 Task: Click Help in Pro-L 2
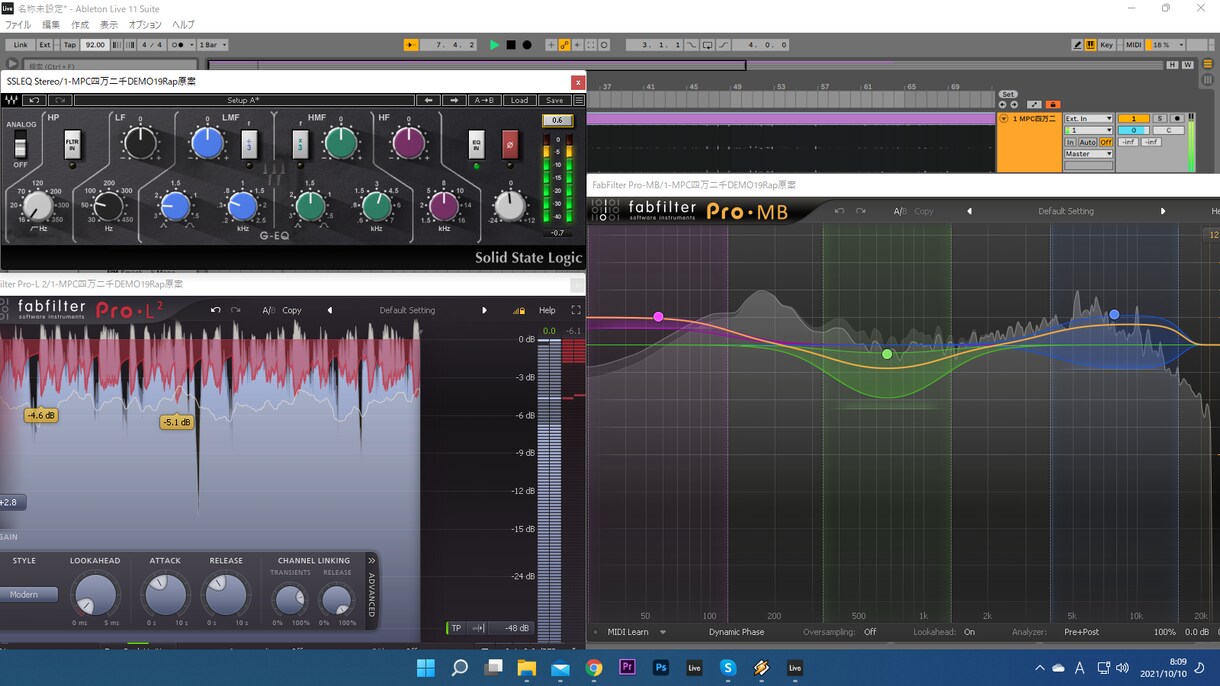point(547,310)
